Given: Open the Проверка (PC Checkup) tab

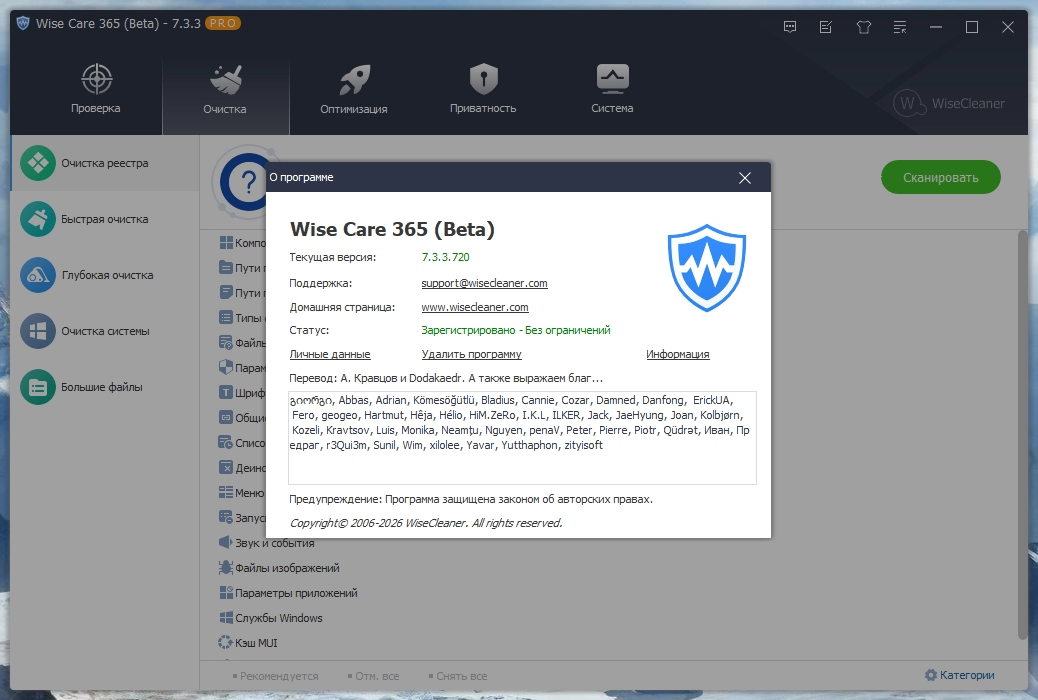Looking at the screenshot, I should [96, 89].
